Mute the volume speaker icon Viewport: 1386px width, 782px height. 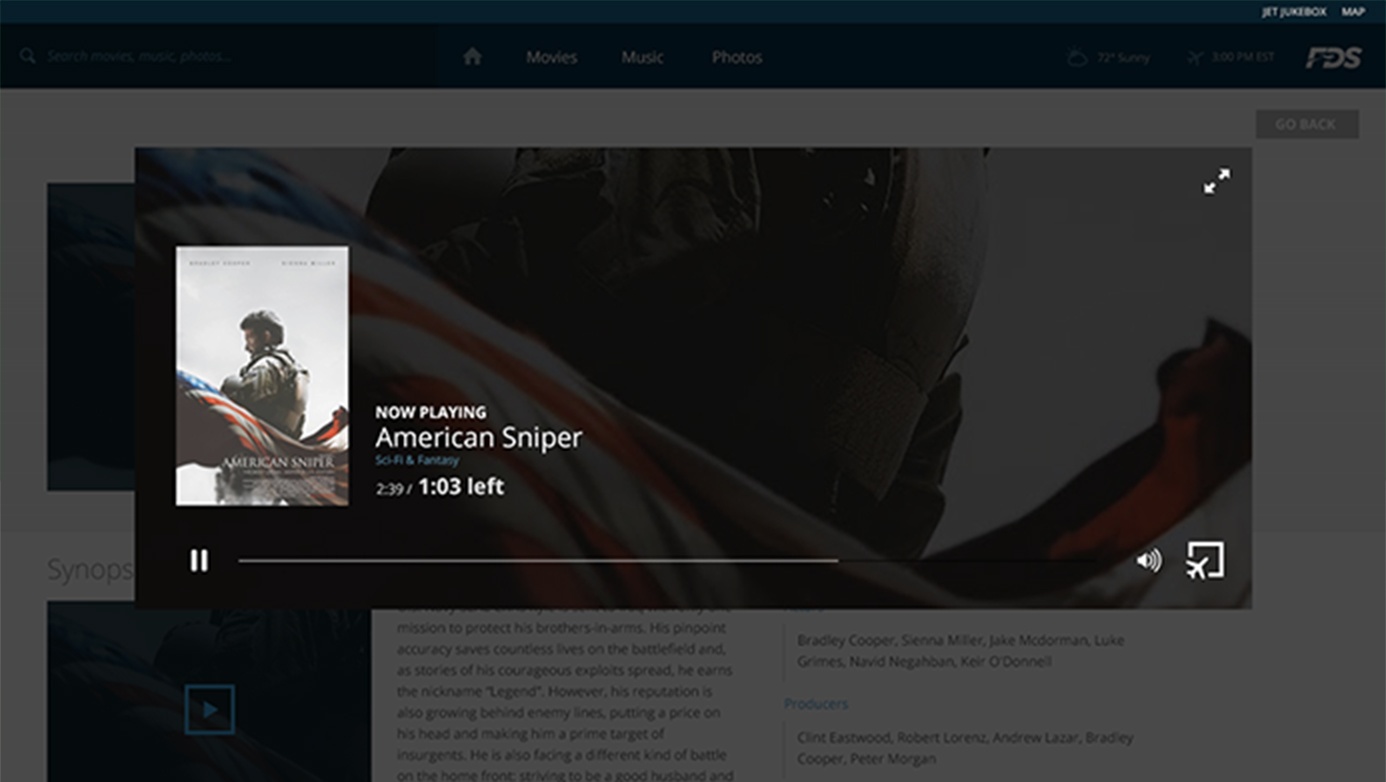point(1149,561)
